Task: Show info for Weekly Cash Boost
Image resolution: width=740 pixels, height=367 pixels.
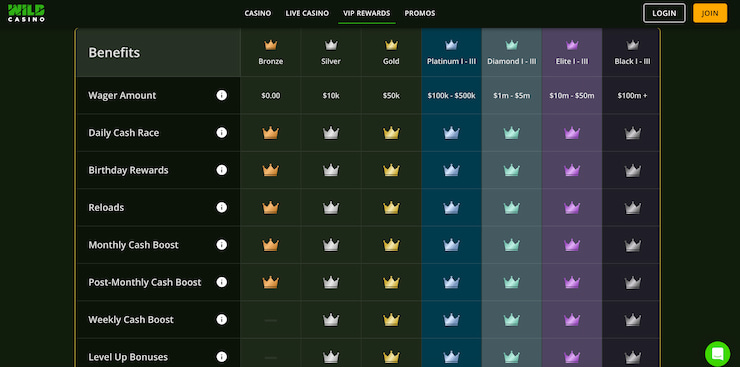Action: coord(221,319)
